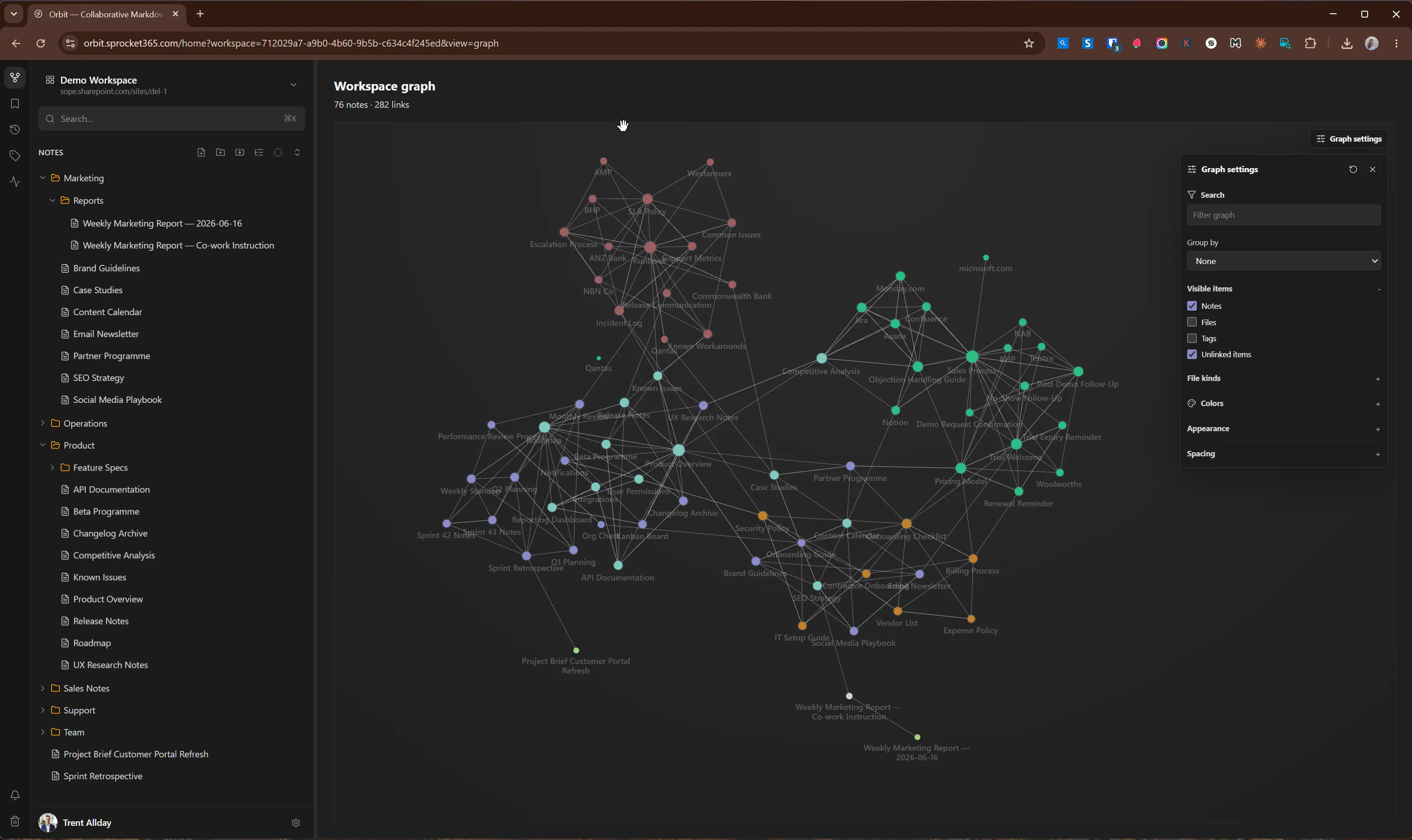Open the trash bin icon
This screenshot has height=840, width=1412.
point(15,821)
